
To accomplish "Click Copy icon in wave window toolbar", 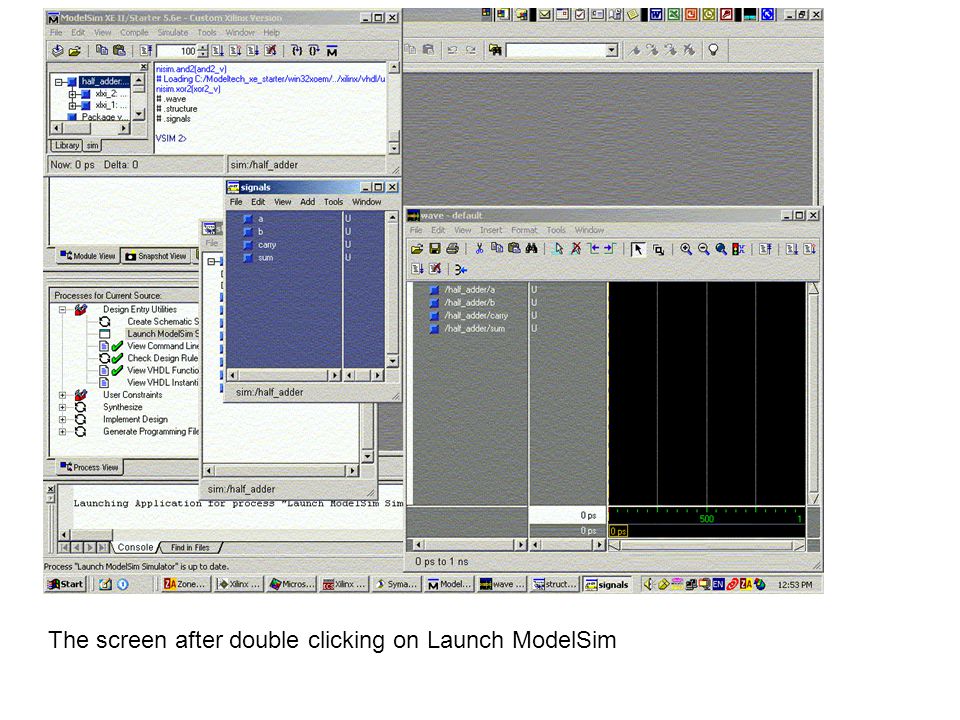I will point(497,249).
